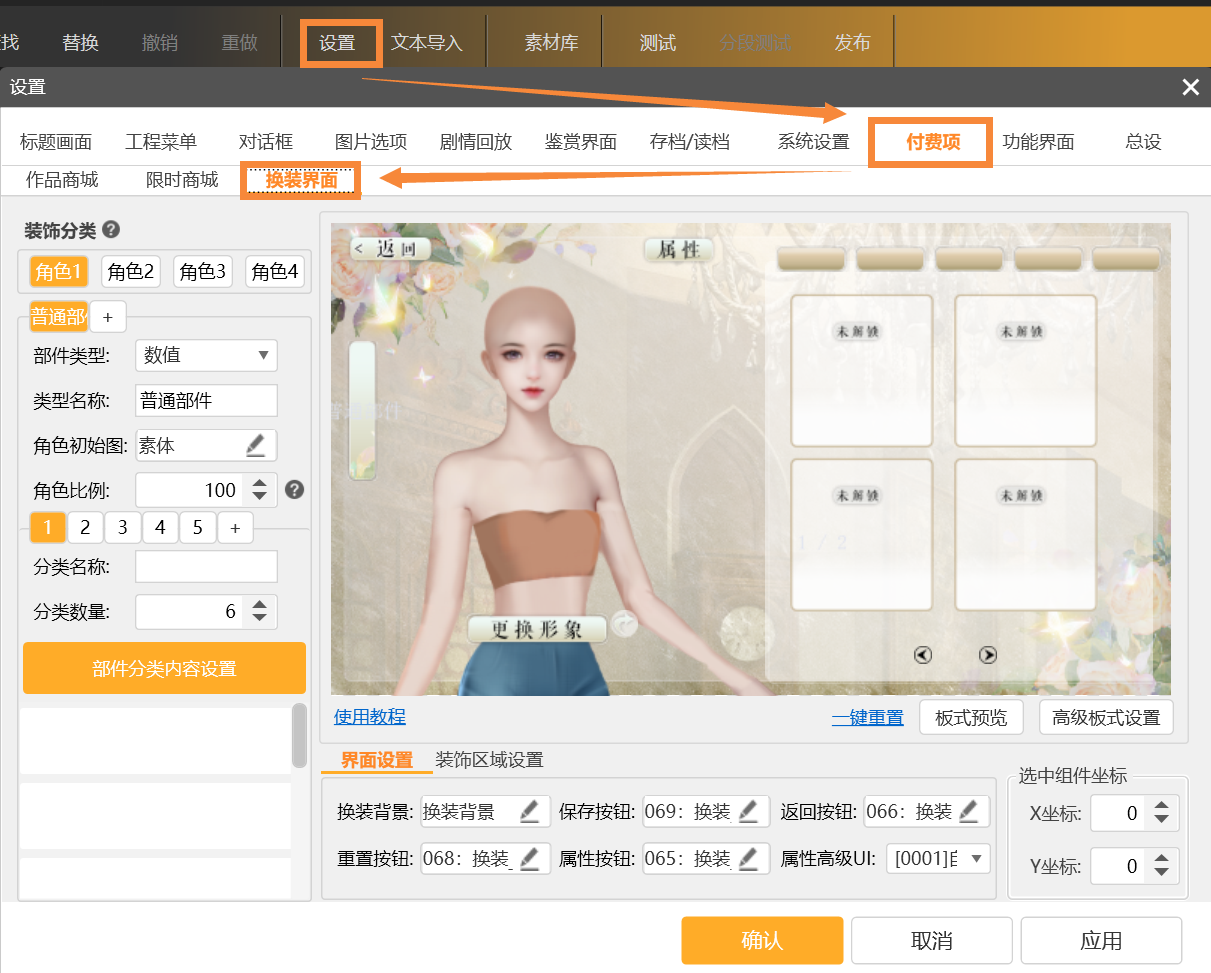This screenshot has height=973, width=1211.
Task: Click the 部件分类内容设置 button
Action: click(164, 668)
